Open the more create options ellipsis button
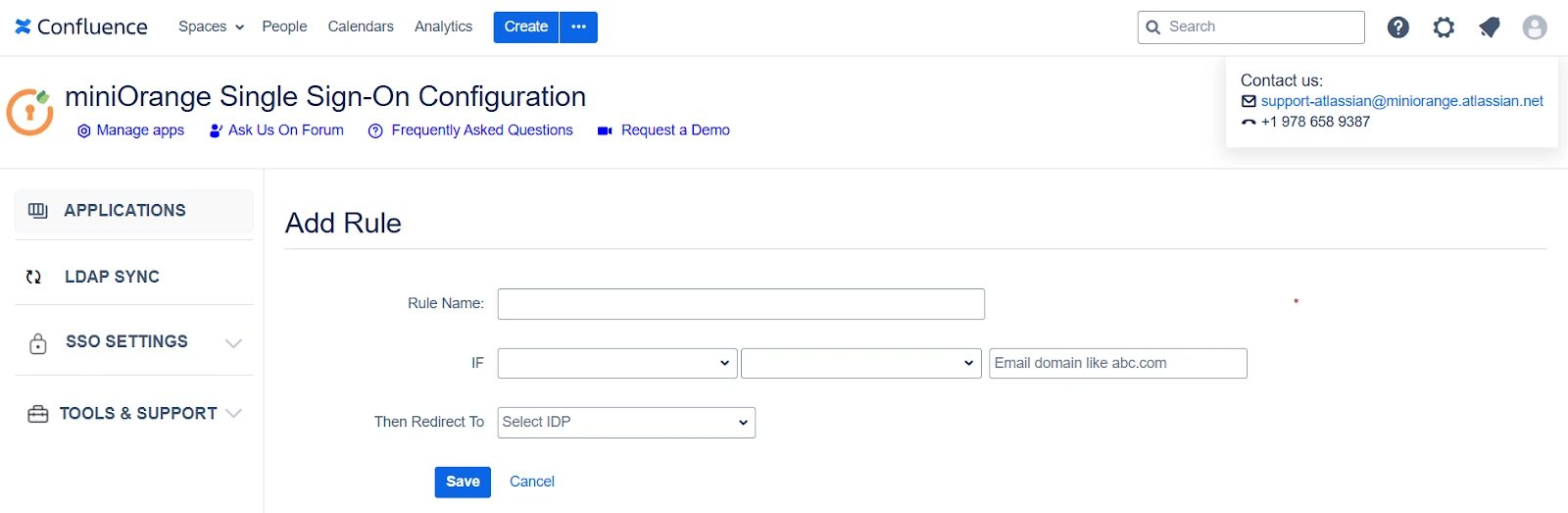This screenshot has width=1568, height=513. (579, 26)
